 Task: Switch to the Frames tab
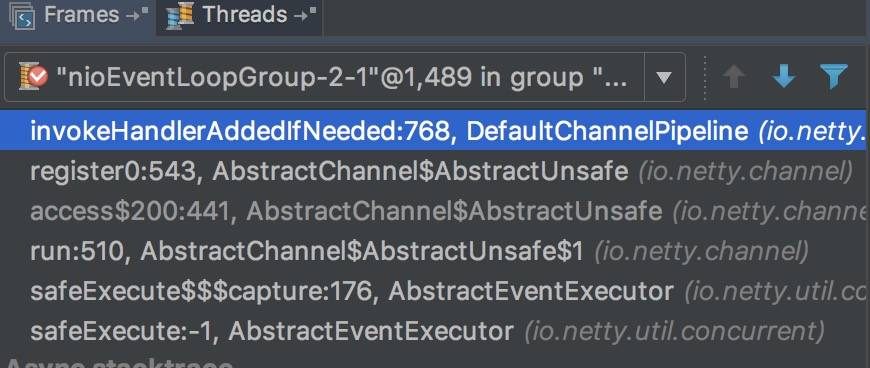[78, 16]
